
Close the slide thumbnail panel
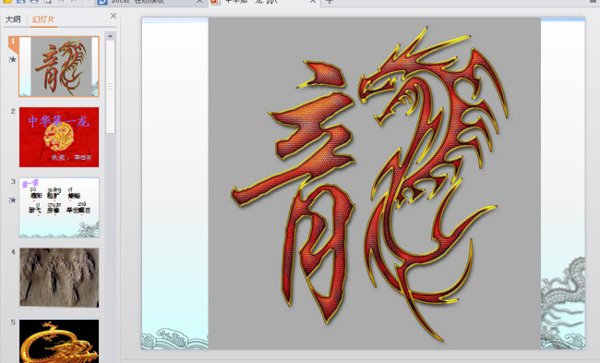(113, 16)
